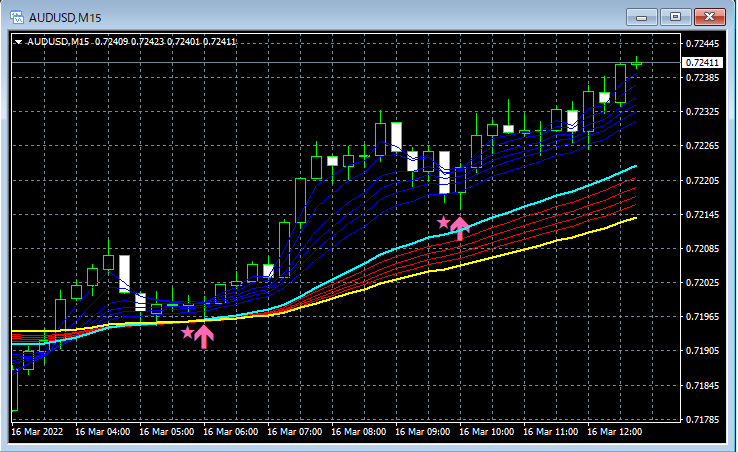Click price scale value 0.72145
The height and width of the screenshot is (452, 738).
pyautogui.click(x=702, y=215)
